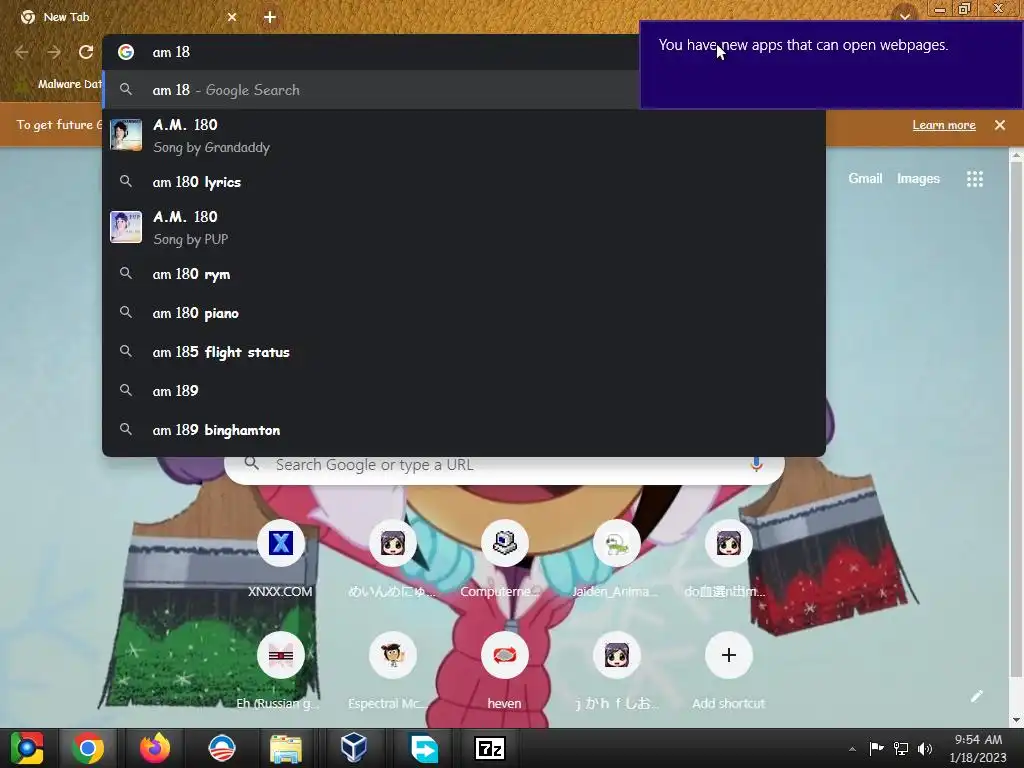Click the taskbar clock showing 9:54 AM
This screenshot has height=768, width=1024.
[978, 748]
